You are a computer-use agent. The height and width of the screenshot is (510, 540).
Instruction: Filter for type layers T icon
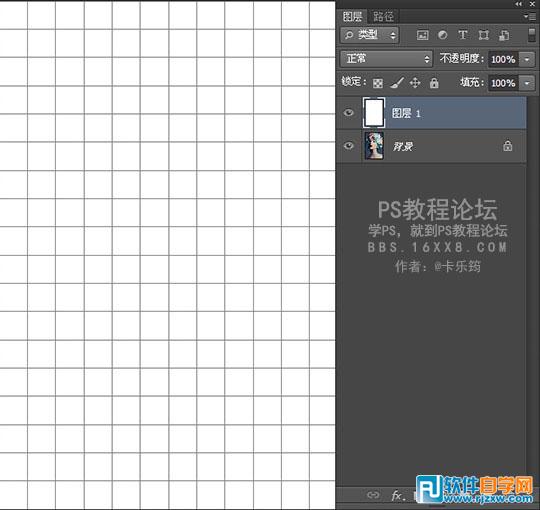click(463, 35)
